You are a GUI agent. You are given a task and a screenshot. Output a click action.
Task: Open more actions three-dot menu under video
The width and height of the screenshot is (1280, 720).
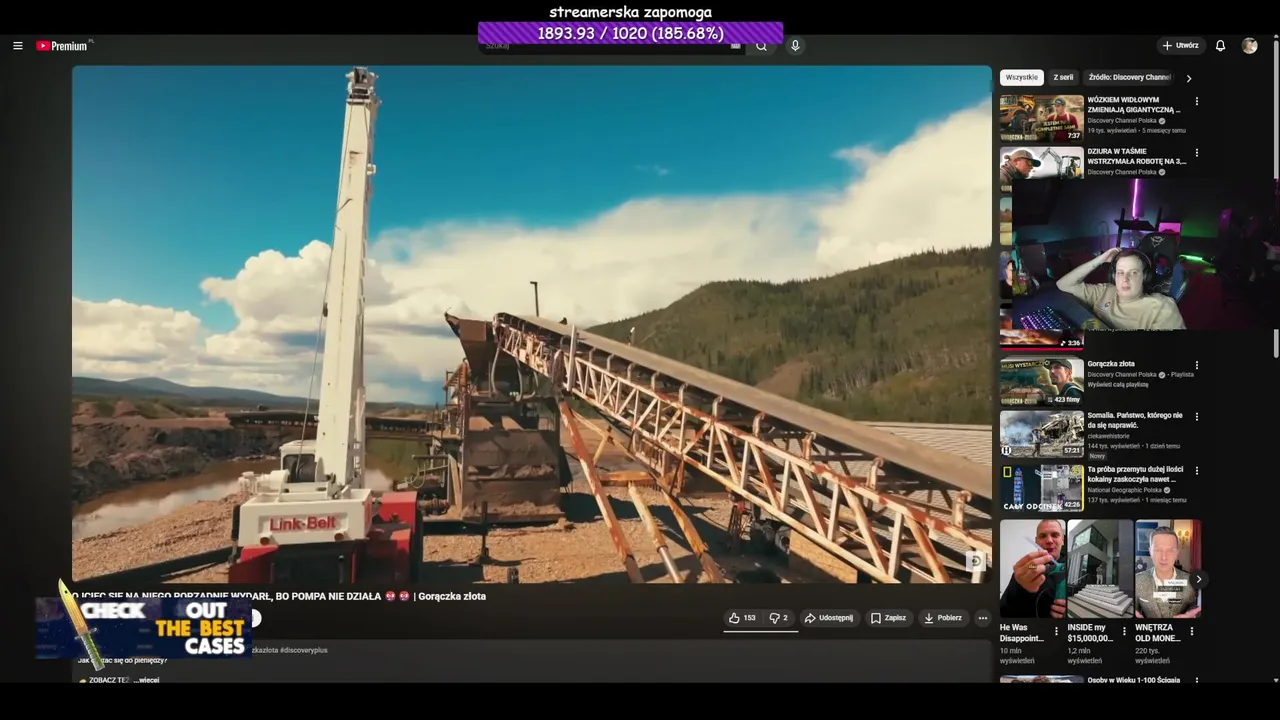pos(982,618)
